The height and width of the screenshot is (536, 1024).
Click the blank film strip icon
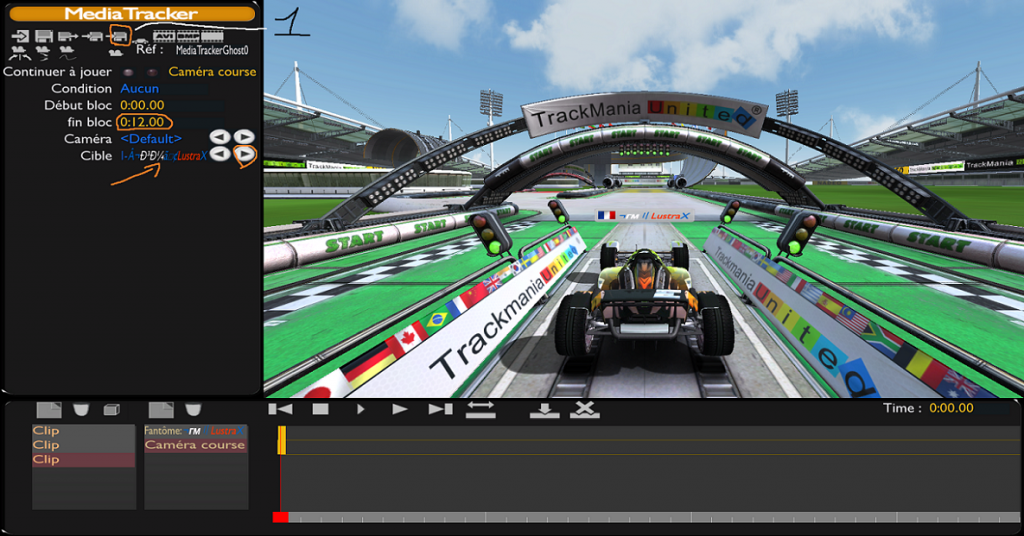(x=212, y=36)
